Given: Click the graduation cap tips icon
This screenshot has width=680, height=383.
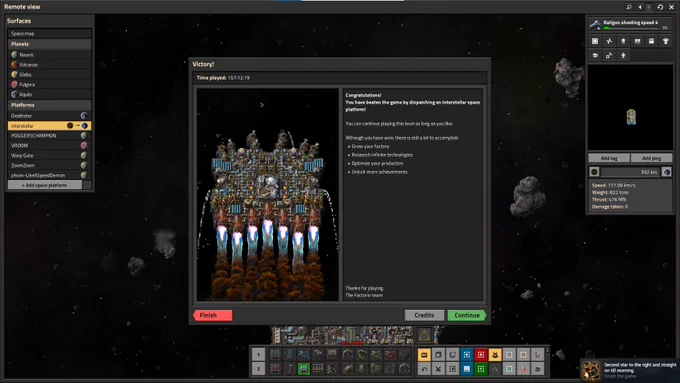Looking at the screenshot, I should 595,56.
